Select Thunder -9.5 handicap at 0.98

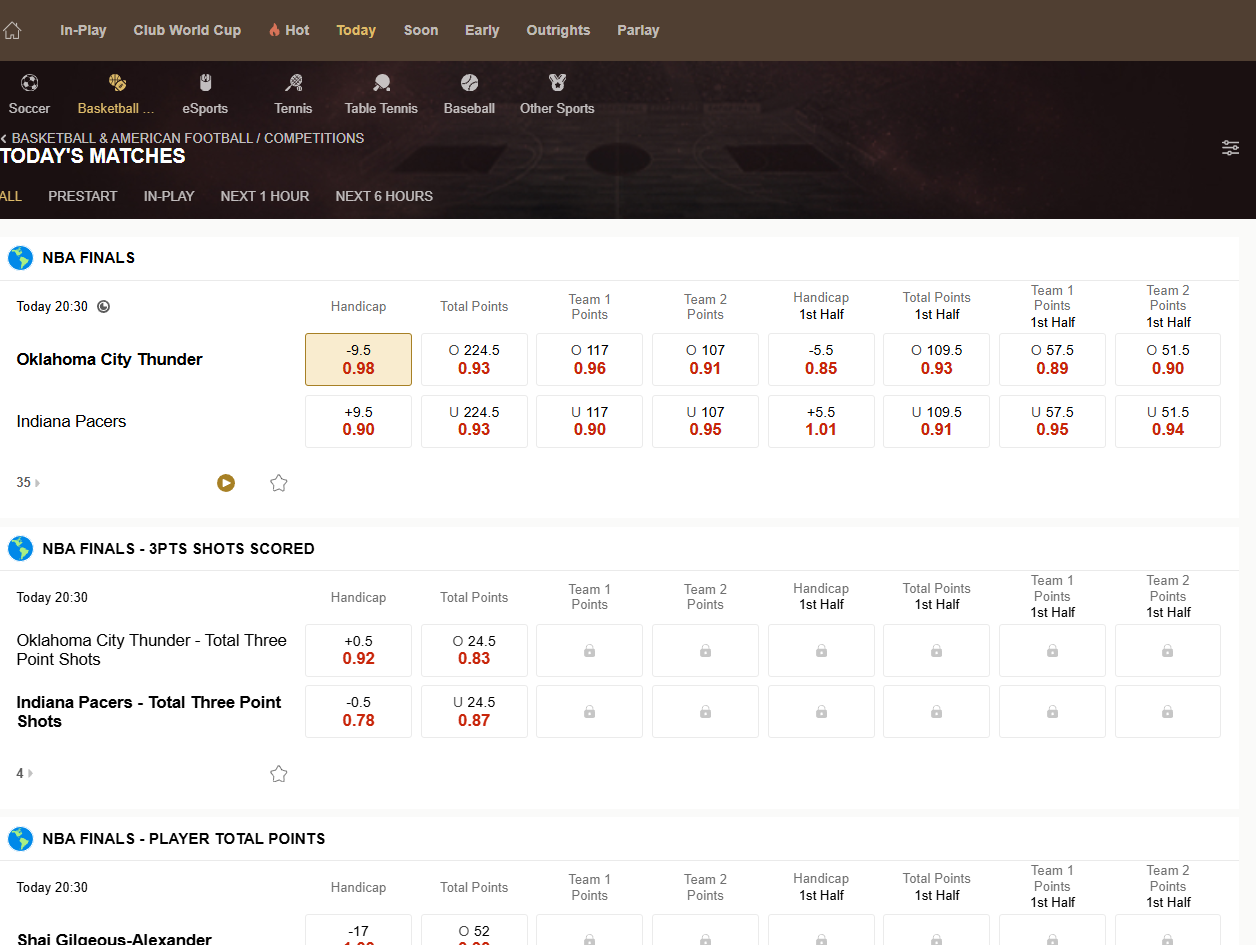click(x=358, y=359)
